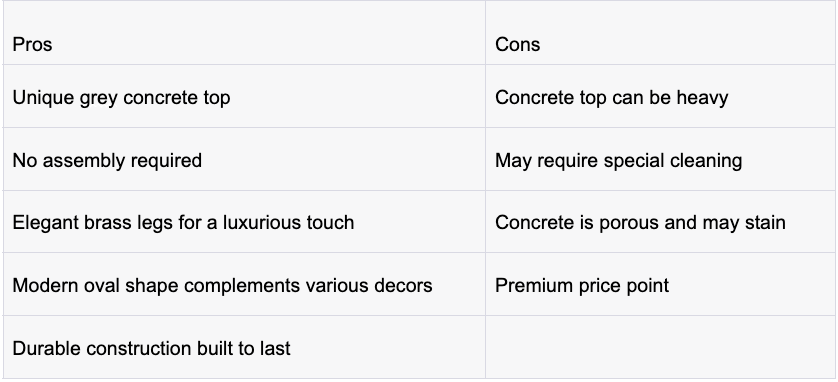This screenshot has height=382, width=838.
Task: Click the 'Modern oval shape complements' cell
Action: [244, 284]
